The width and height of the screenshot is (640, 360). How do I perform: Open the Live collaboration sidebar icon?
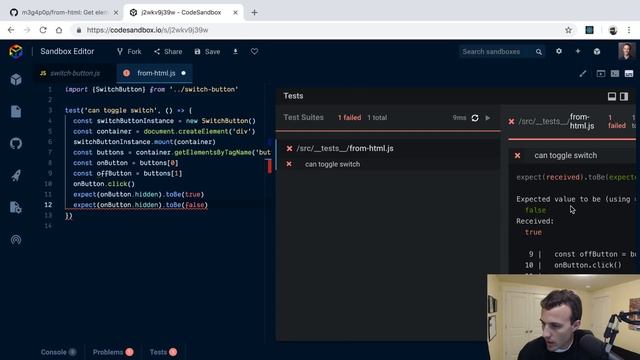pos(16,240)
